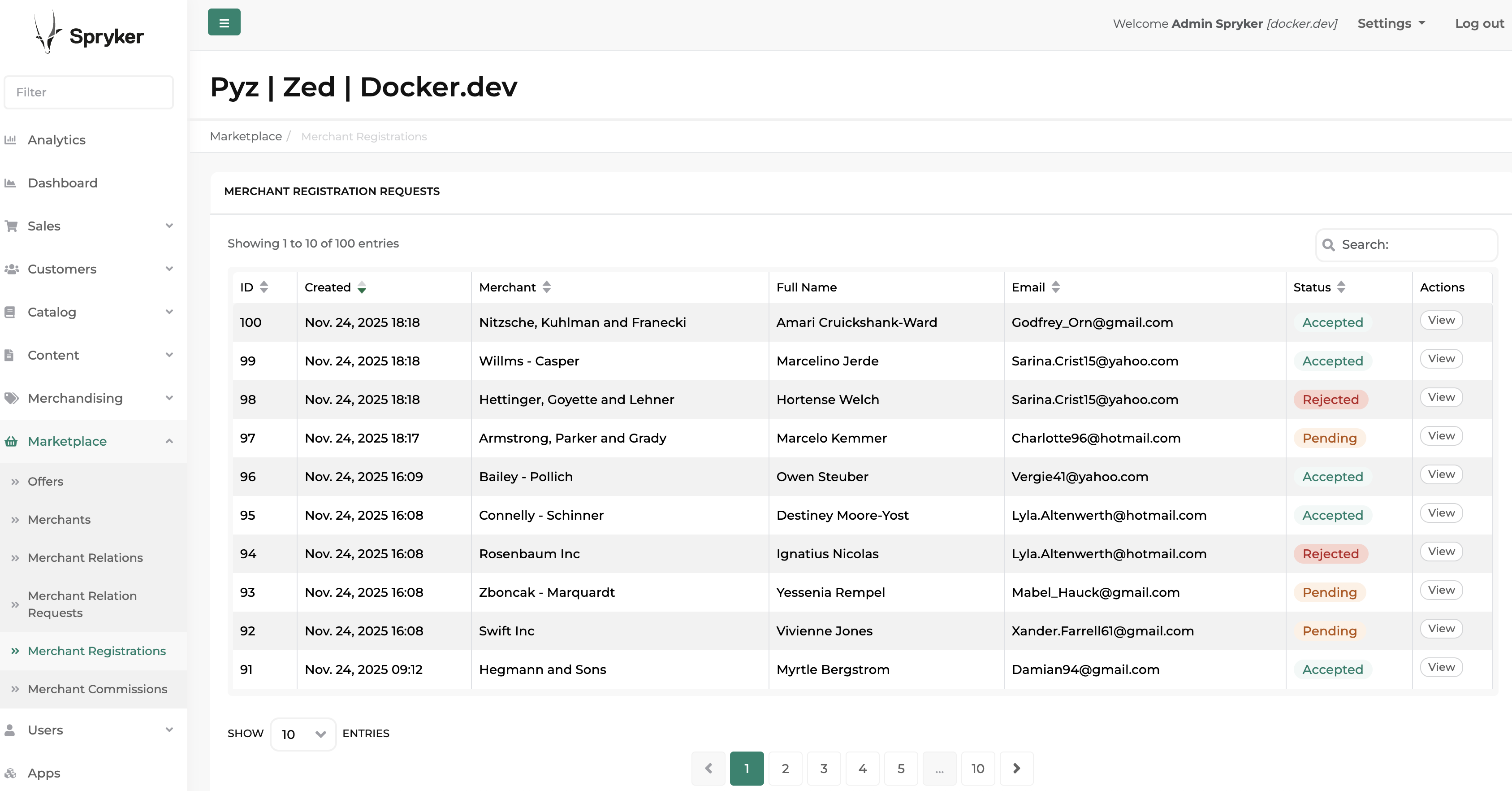
Task: Collapse the Marketplace sidebar section
Action: (169, 441)
